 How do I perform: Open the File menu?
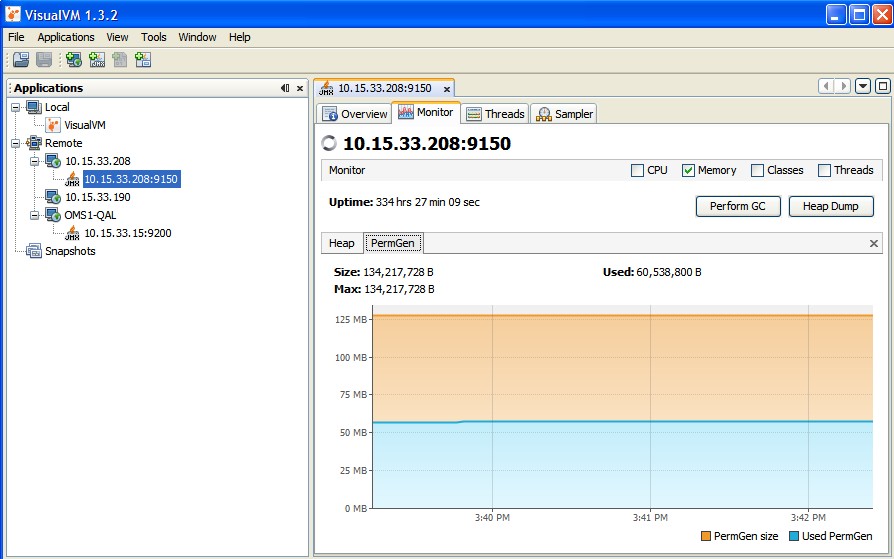(x=16, y=37)
